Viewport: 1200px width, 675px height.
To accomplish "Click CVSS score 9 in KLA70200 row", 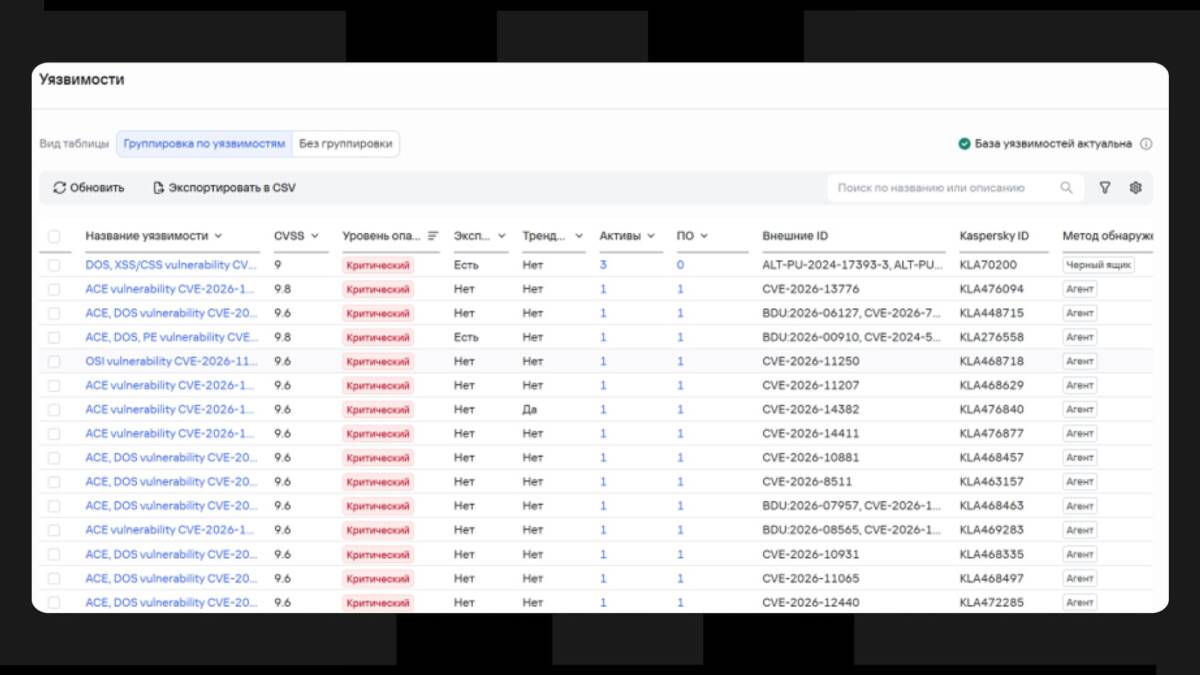I will tap(278, 265).
